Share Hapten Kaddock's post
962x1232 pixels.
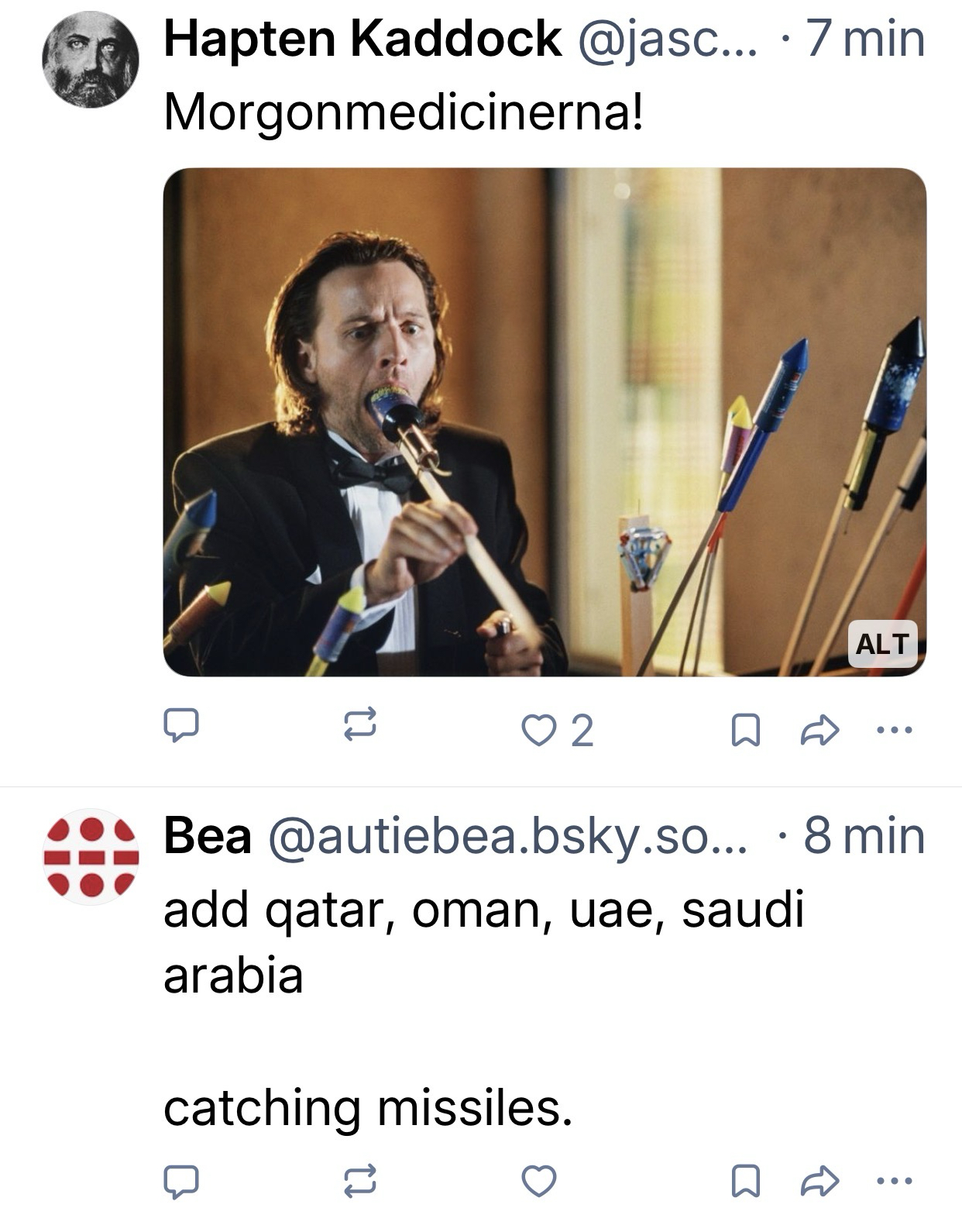(x=819, y=730)
